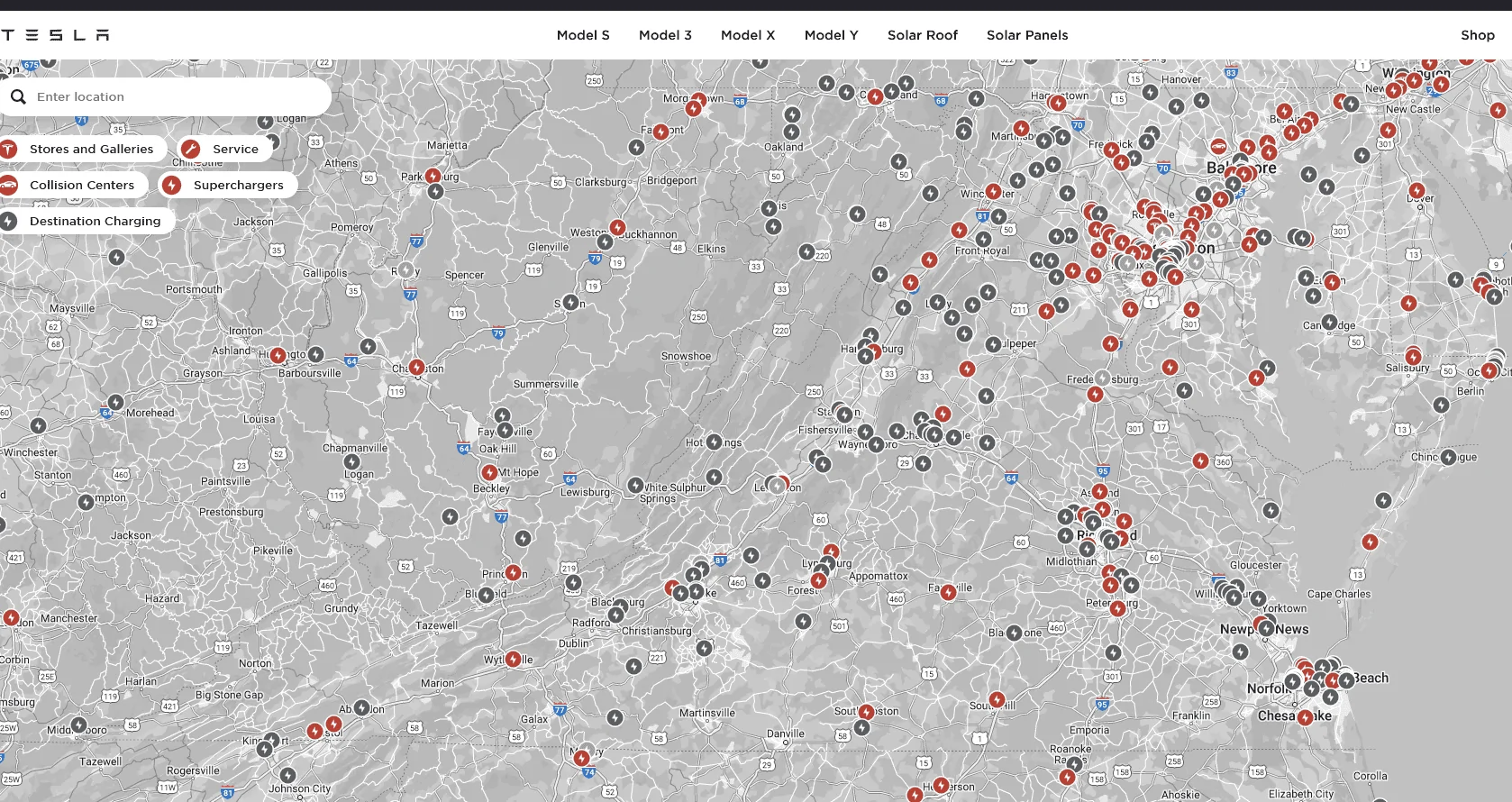Click the Snowshoe map label
1512x802 pixels.
686,356
